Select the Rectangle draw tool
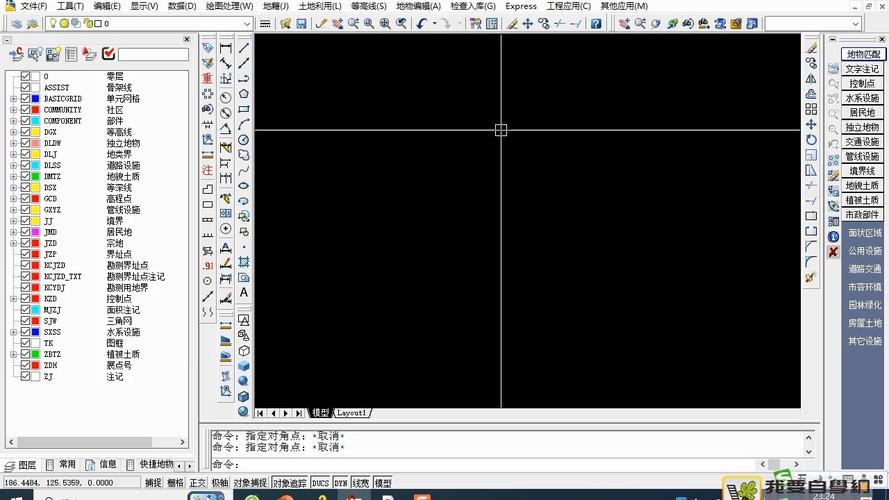Image resolution: width=889 pixels, height=500 pixels. coord(244,109)
